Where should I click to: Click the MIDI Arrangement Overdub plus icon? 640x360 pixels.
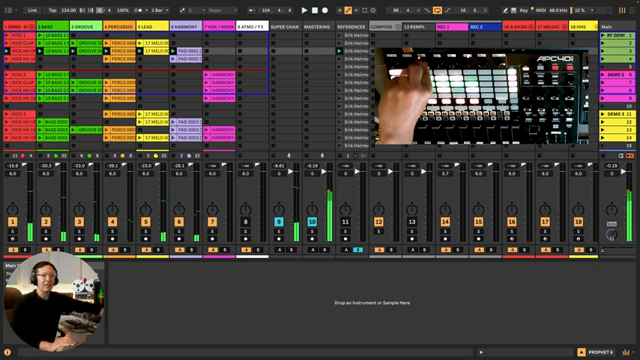pyautogui.click(x=340, y=10)
